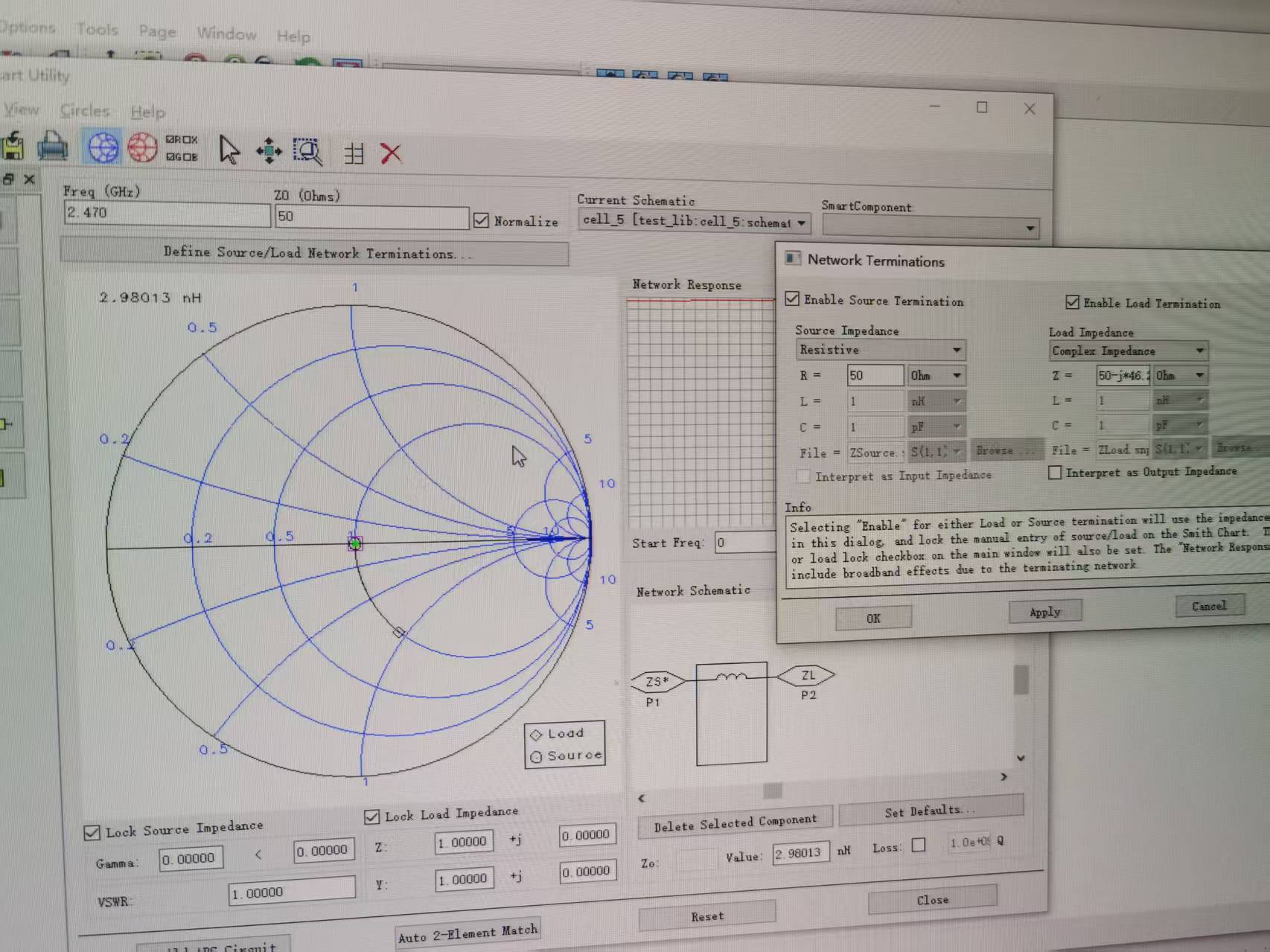
Task: Click the Close button at the bottom
Action: (932, 899)
